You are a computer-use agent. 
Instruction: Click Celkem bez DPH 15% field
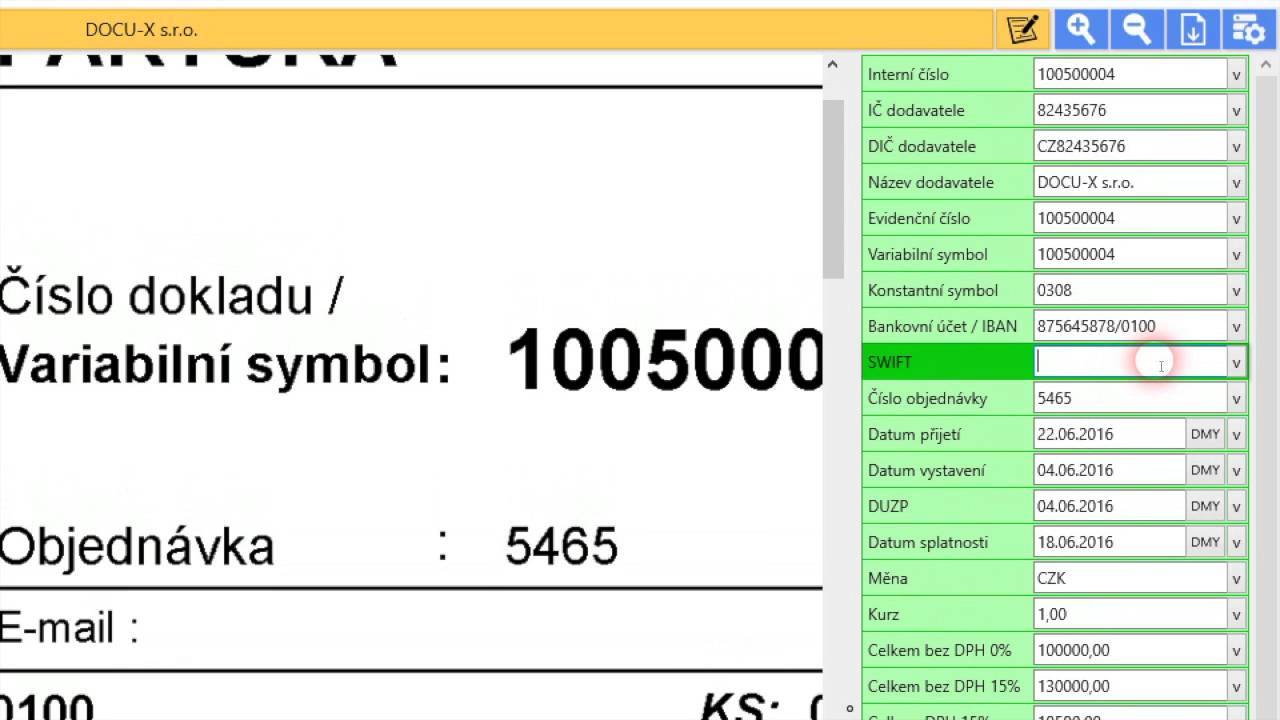(1130, 686)
